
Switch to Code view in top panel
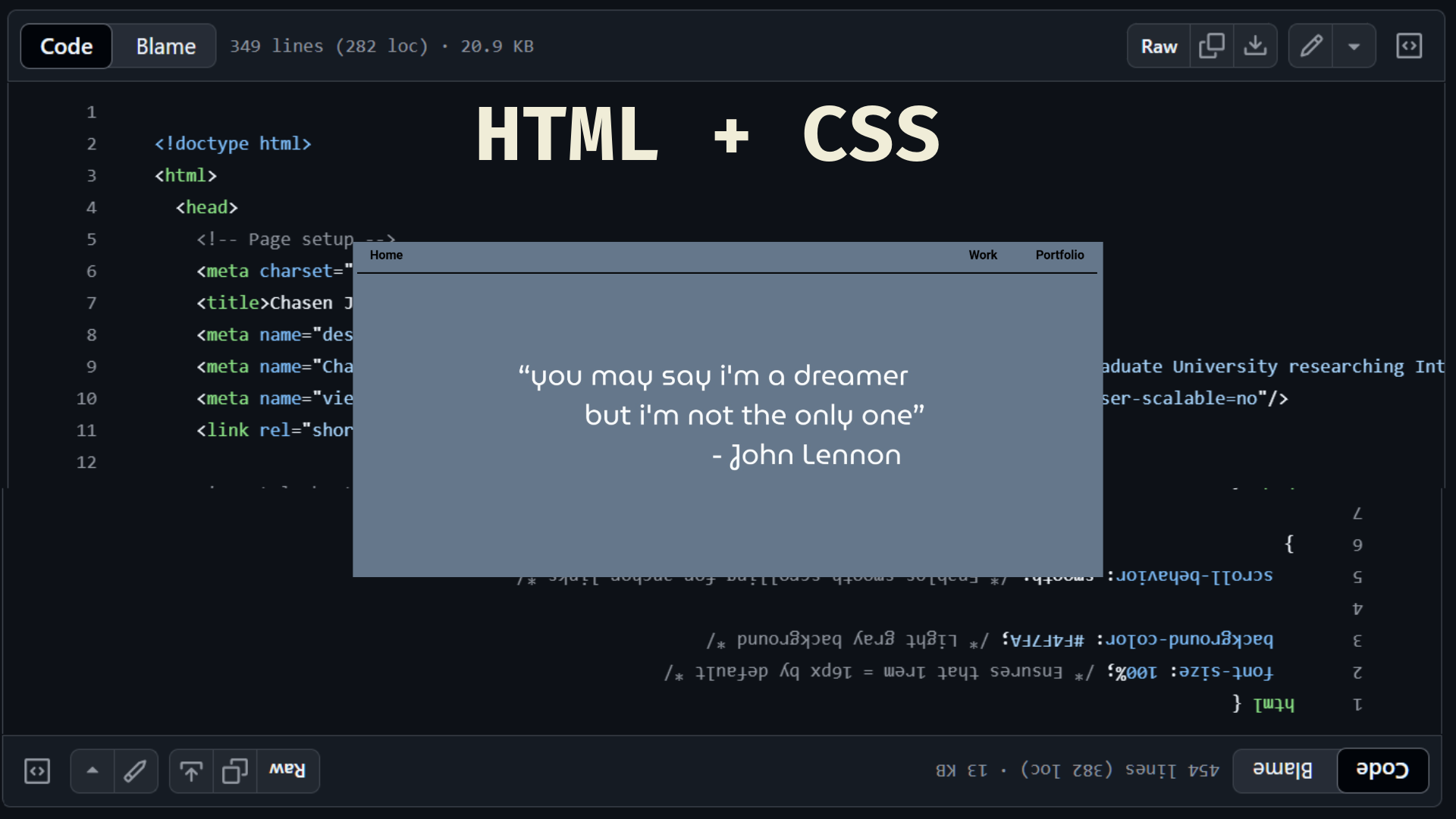coord(67,46)
